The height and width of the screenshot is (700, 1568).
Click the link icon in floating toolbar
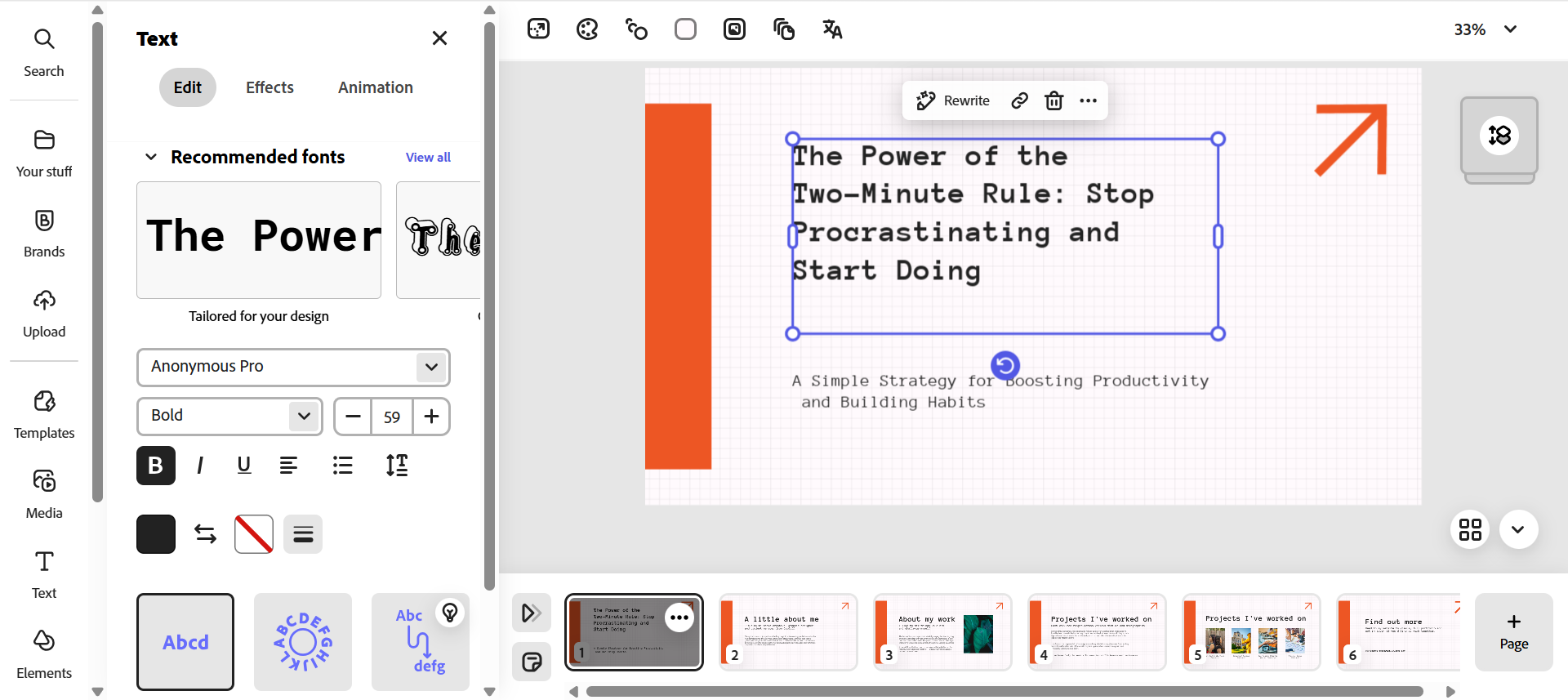(1019, 100)
